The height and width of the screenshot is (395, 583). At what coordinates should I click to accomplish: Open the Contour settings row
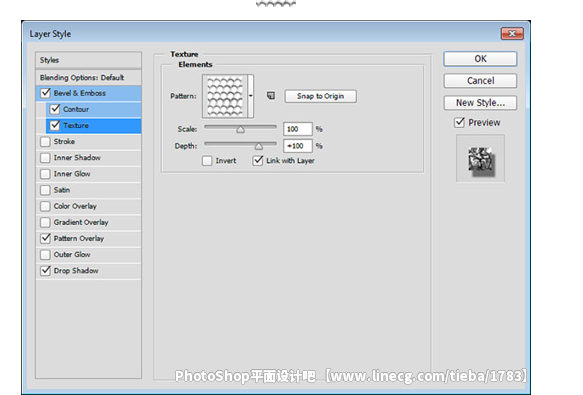[x=93, y=109]
